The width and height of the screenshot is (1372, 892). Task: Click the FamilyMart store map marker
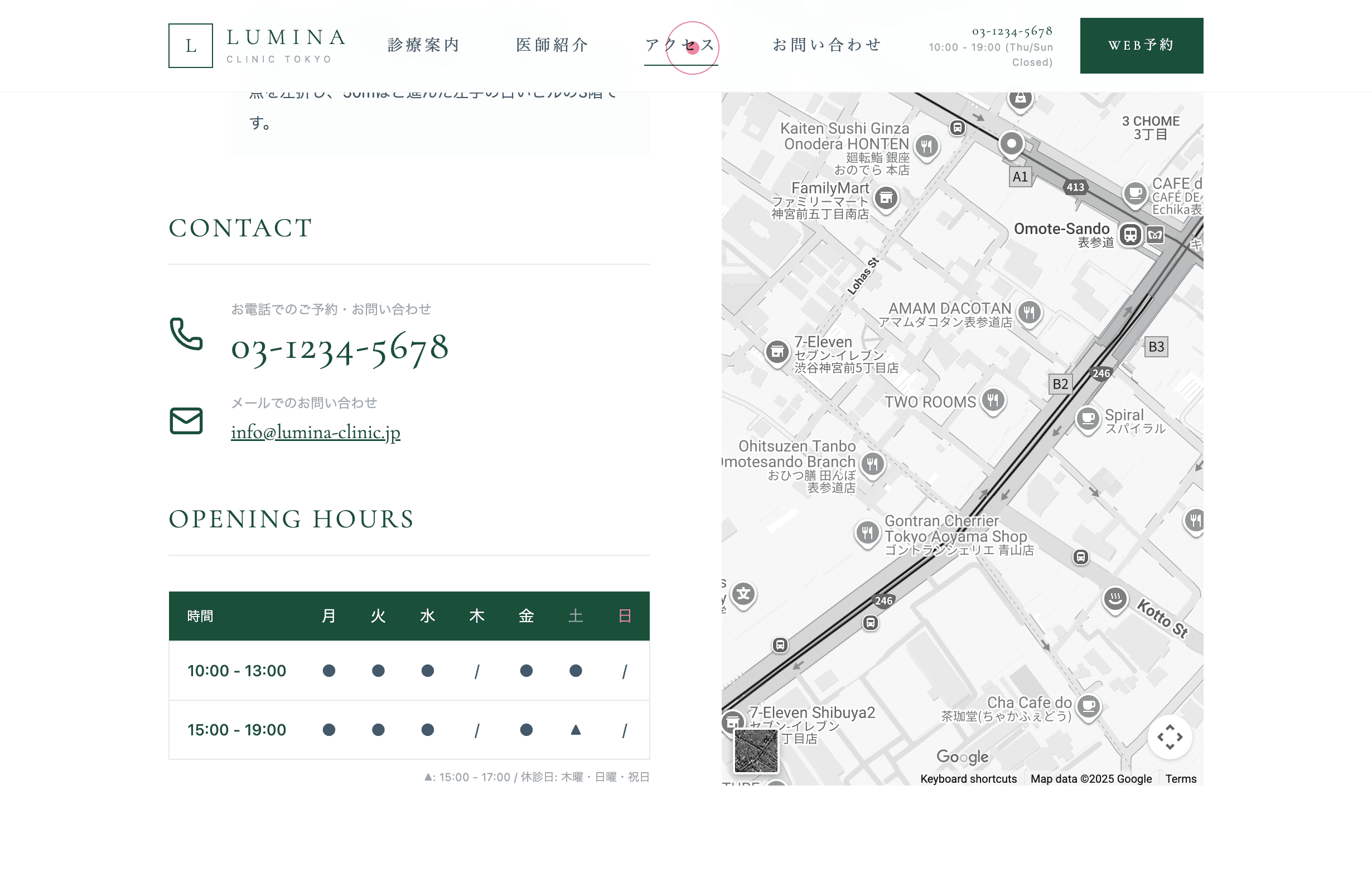[886, 198]
